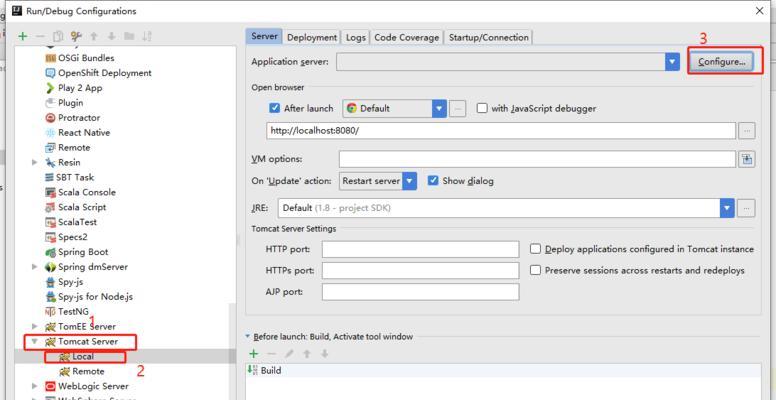Add a before launch task with plus icon
Screen dimensions: 776x400
coord(253,354)
